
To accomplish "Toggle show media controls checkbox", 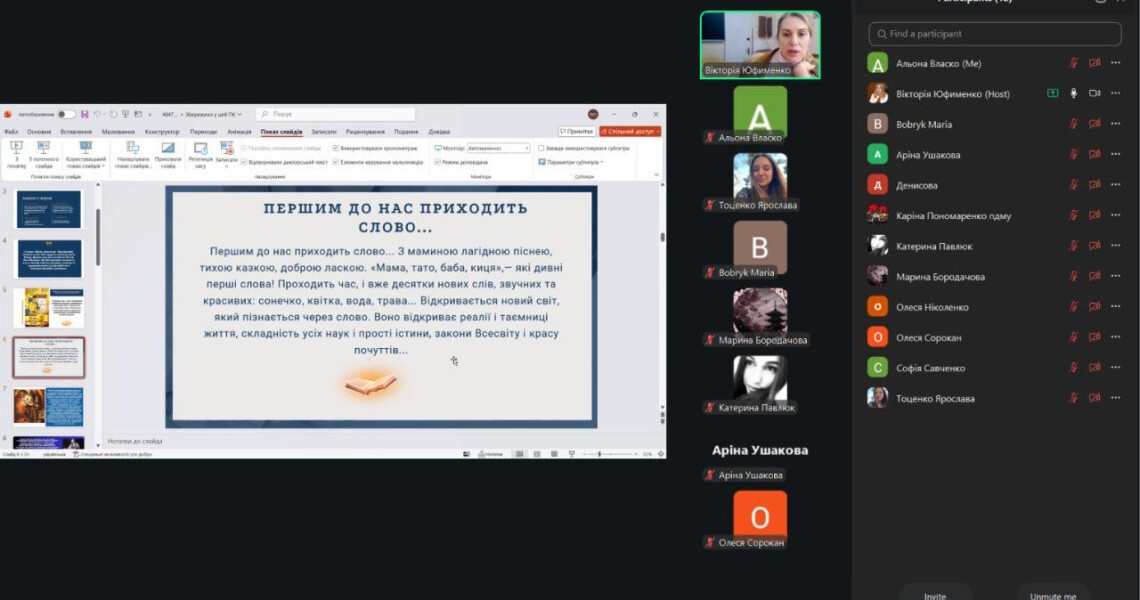I will point(335,162).
